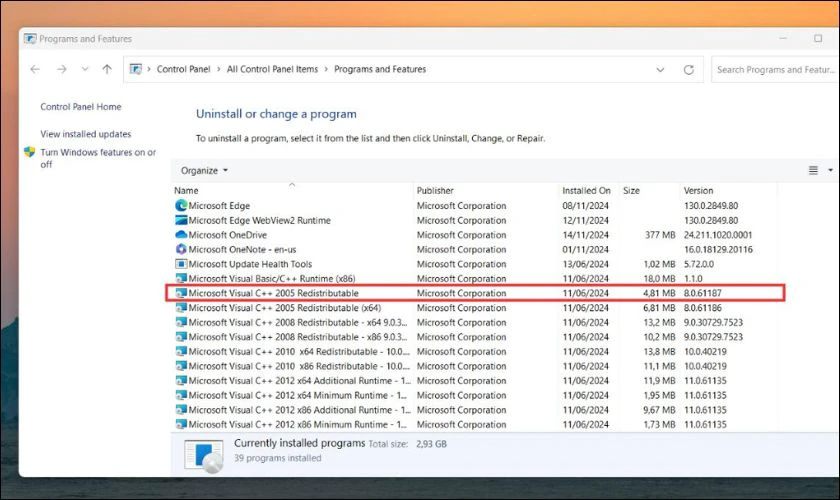Select Visual C++ 2005 Redistributable (x64) name
The height and width of the screenshot is (500, 840).
pyautogui.click(x=284, y=308)
